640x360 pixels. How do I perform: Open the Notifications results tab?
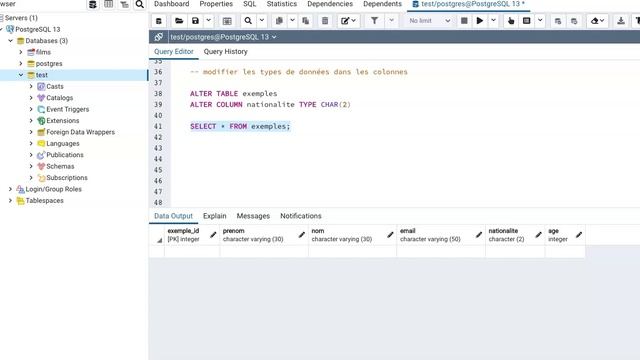tap(301, 216)
